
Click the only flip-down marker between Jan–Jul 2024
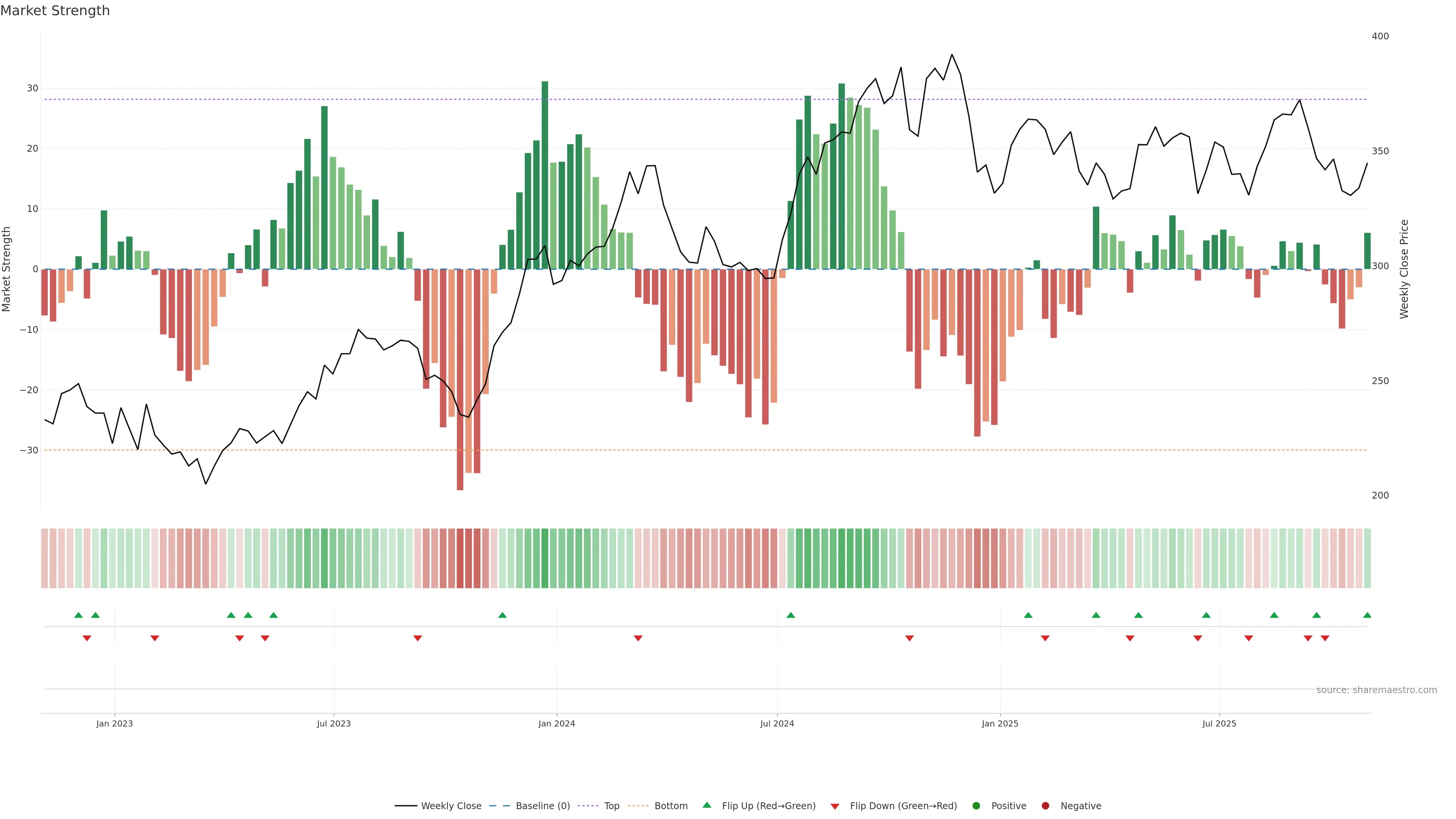(638, 638)
